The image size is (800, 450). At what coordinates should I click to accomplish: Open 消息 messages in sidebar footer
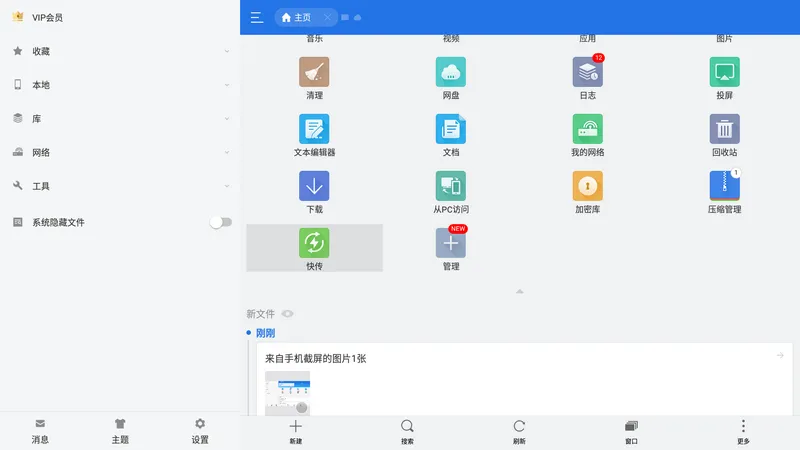click(40, 432)
